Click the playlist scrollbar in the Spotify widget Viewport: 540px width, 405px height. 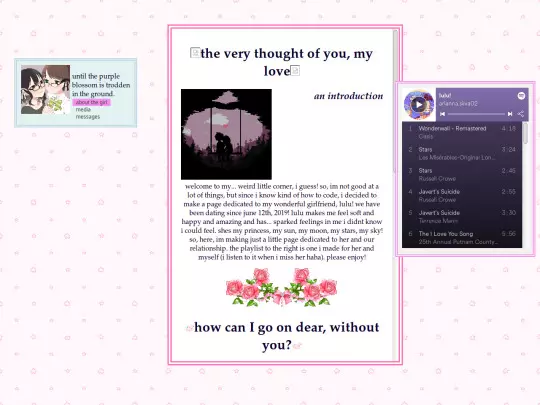tap(525, 133)
